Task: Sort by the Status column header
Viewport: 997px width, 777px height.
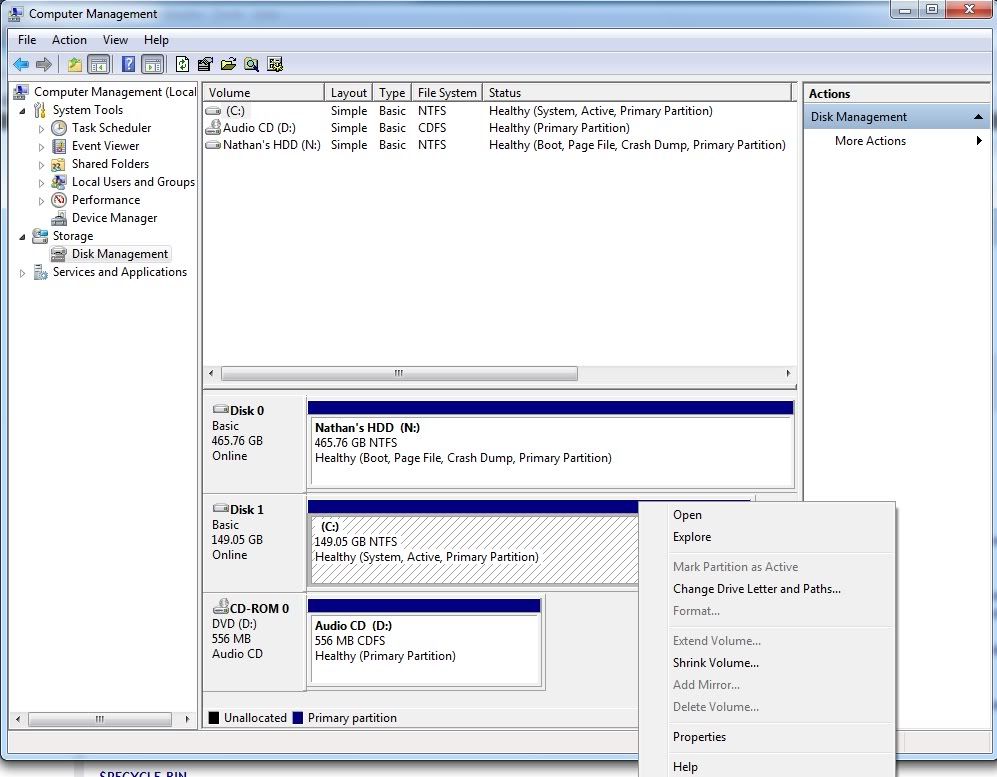Action: tap(637, 92)
